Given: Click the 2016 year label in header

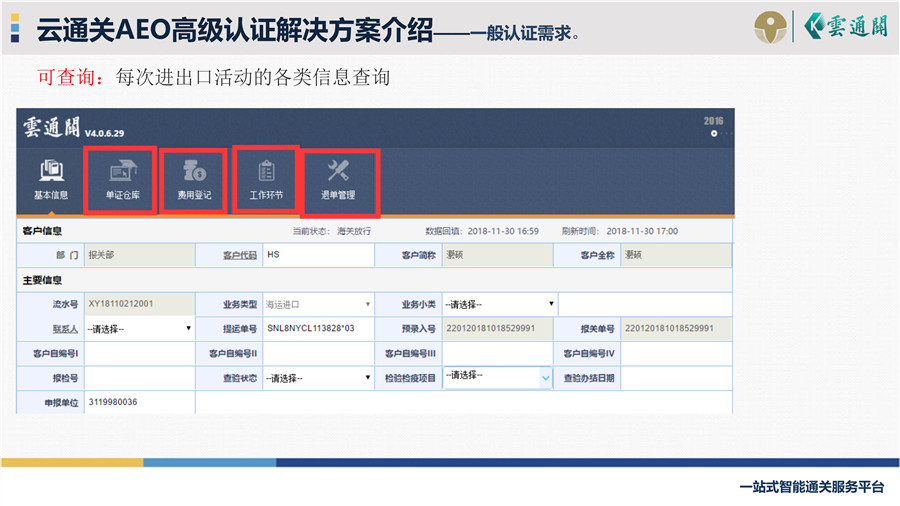Looking at the screenshot, I should coord(713,121).
